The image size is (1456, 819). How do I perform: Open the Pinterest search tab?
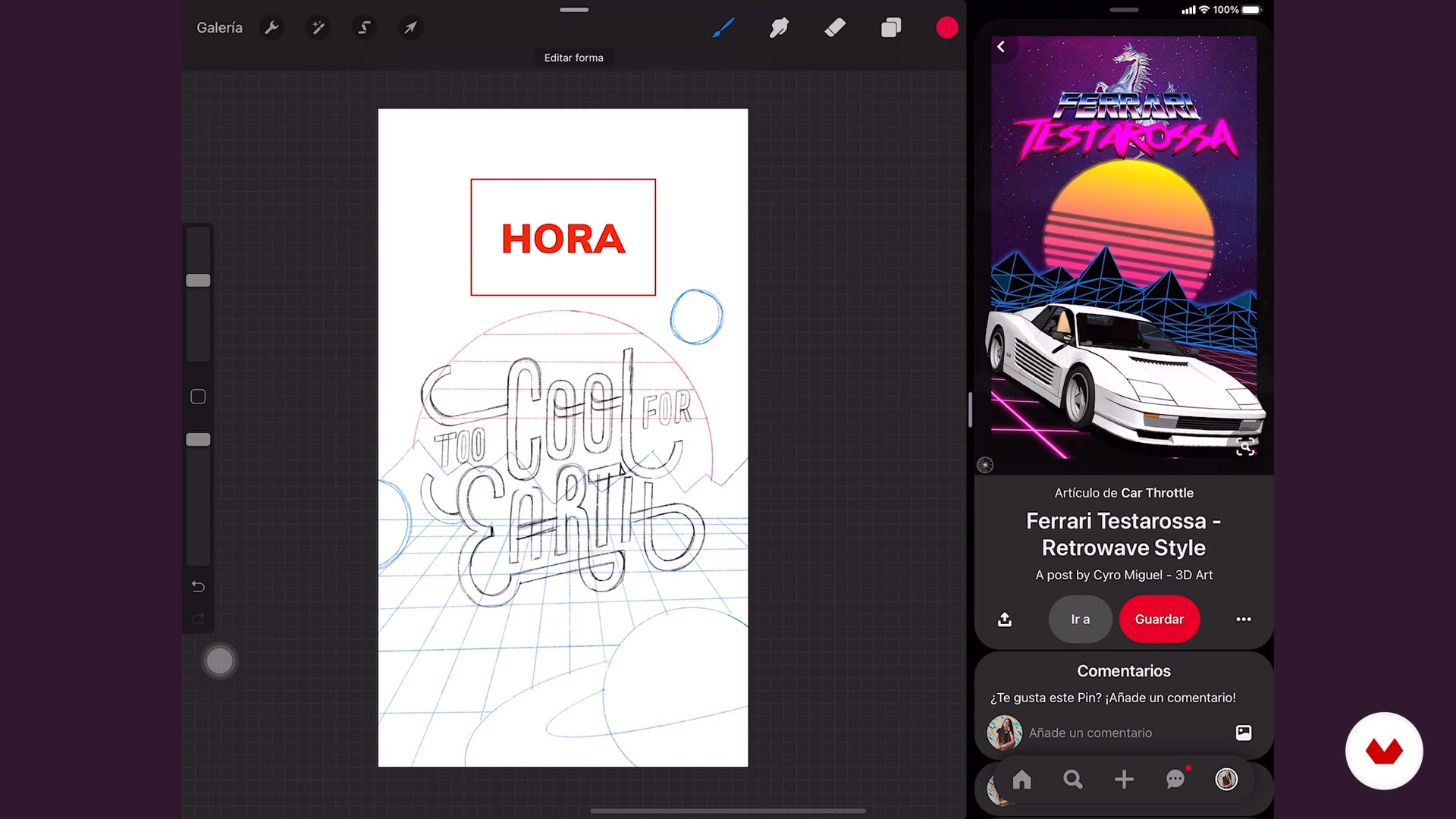(x=1072, y=779)
